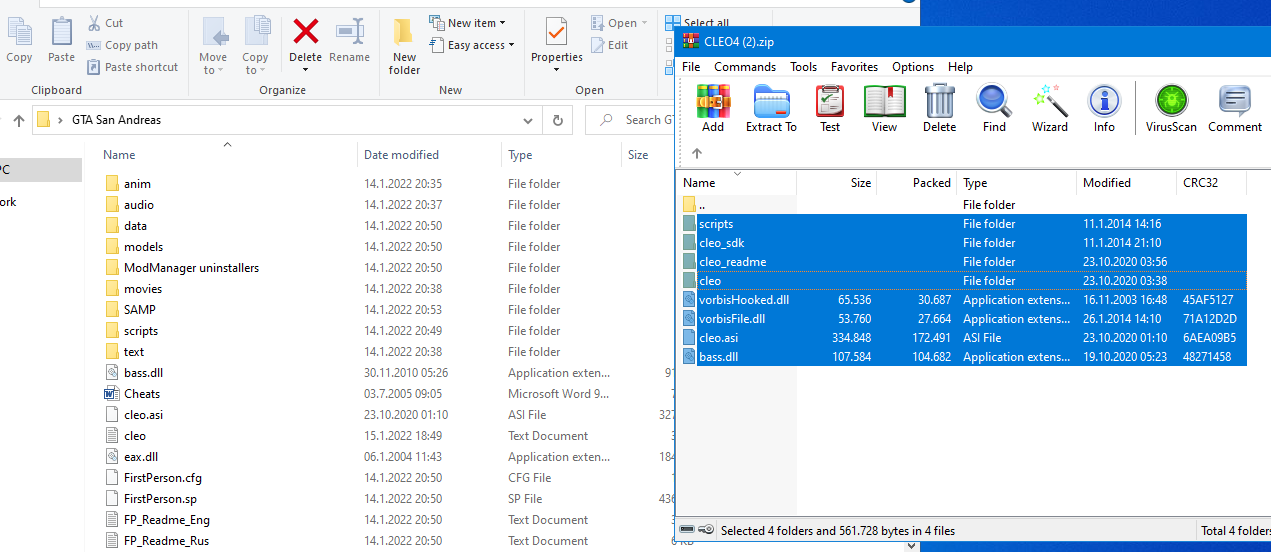Open WinRAR Tools menu
This screenshot has width=1271, height=552.
pyautogui.click(x=803, y=67)
